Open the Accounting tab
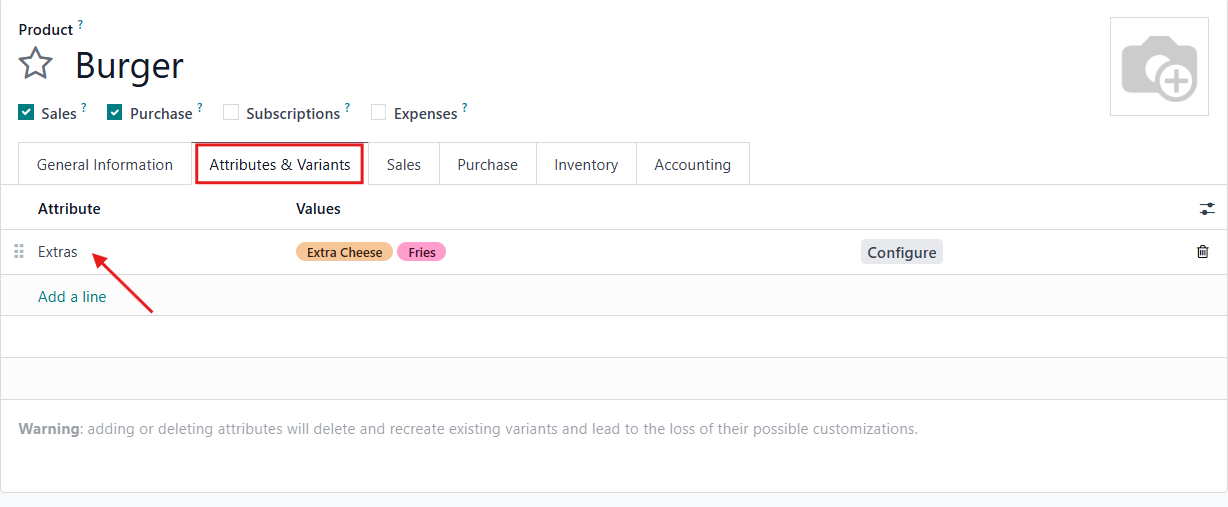The image size is (1228, 507). click(x=692, y=165)
